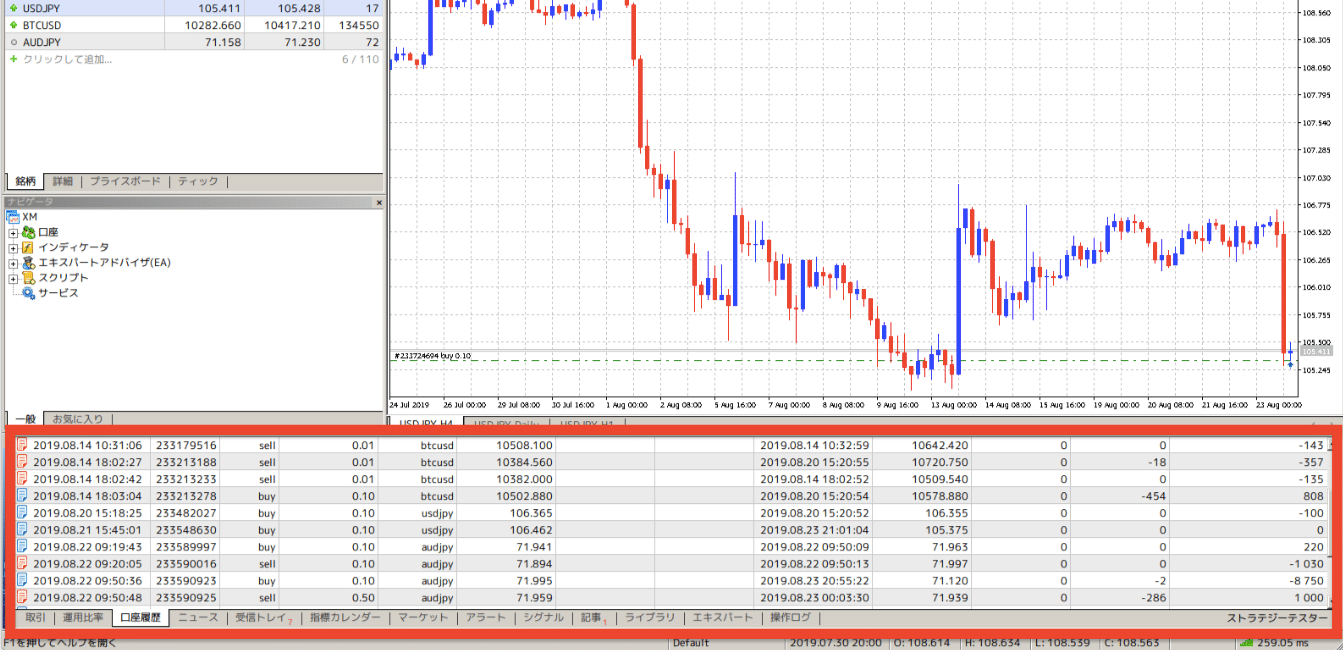Image resolution: width=1343 pixels, height=650 pixels.
Task: Open the シグナル terminal tab
Action: tap(544, 618)
